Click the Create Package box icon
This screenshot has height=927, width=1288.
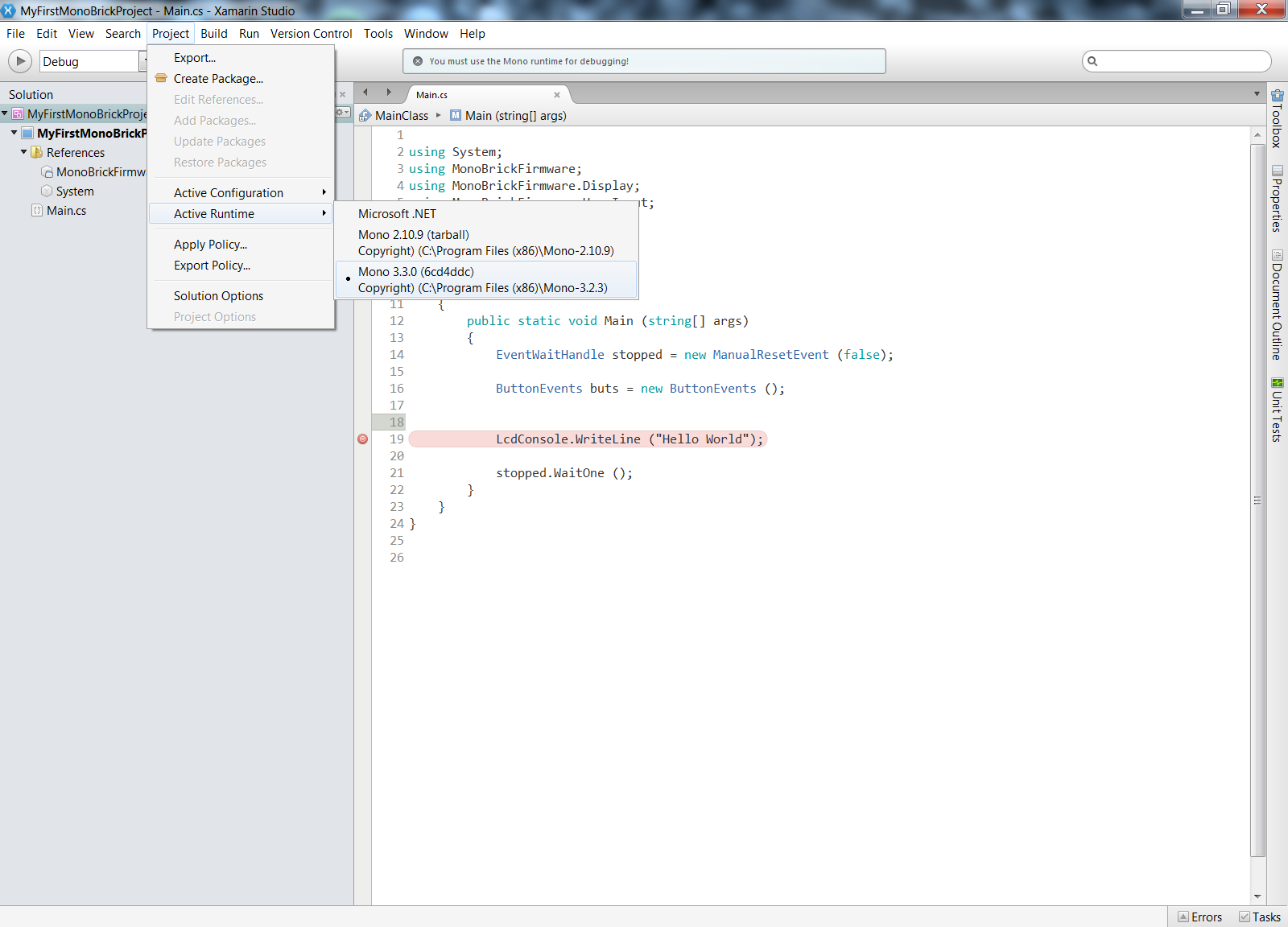pyautogui.click(x=161, y=78)
